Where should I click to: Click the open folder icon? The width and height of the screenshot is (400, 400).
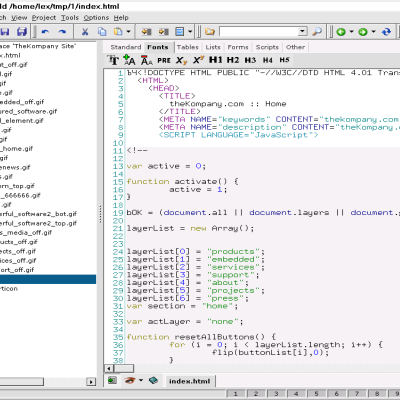point(210,32)
